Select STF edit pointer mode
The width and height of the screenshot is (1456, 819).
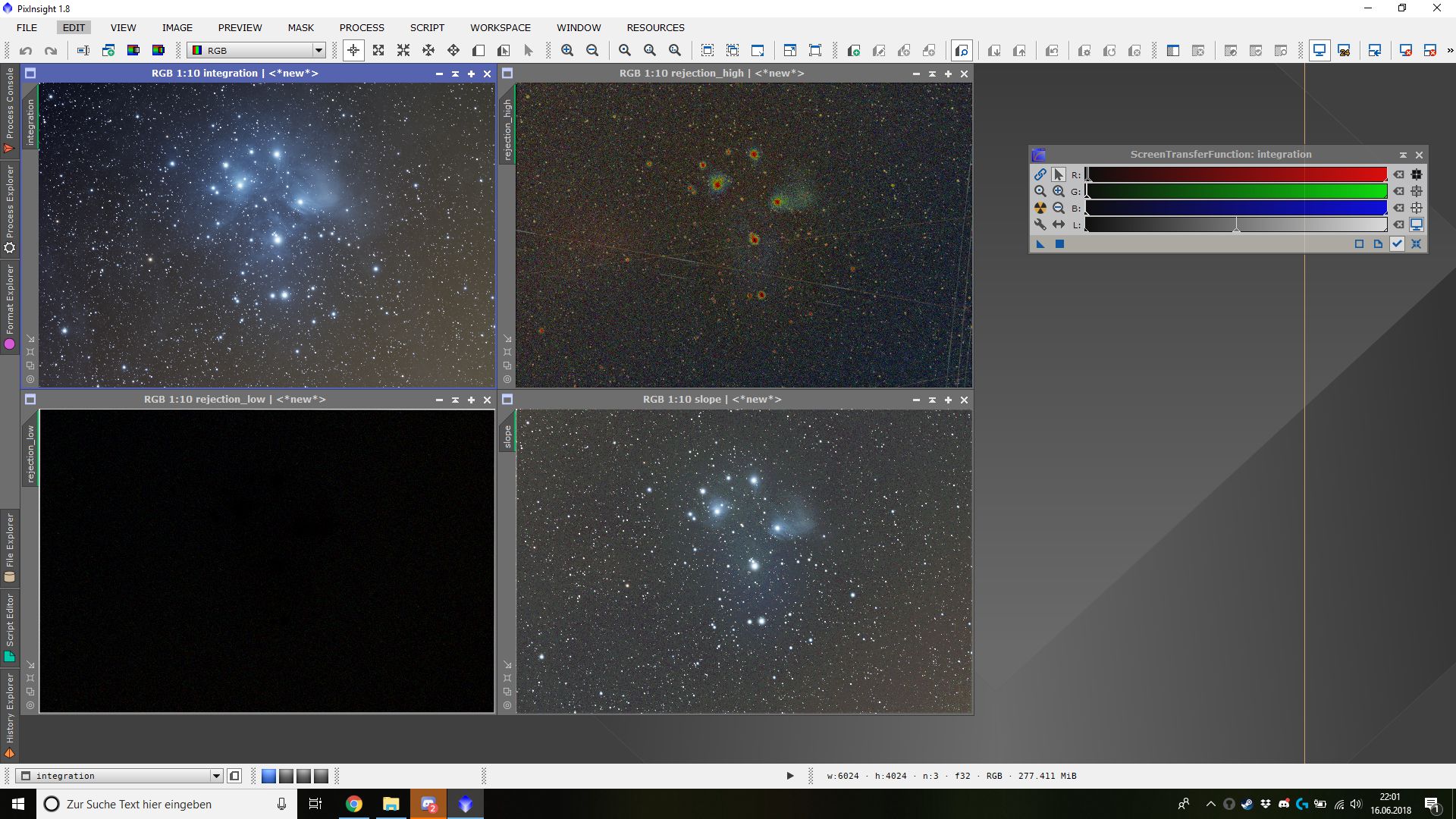[1059, 174]
